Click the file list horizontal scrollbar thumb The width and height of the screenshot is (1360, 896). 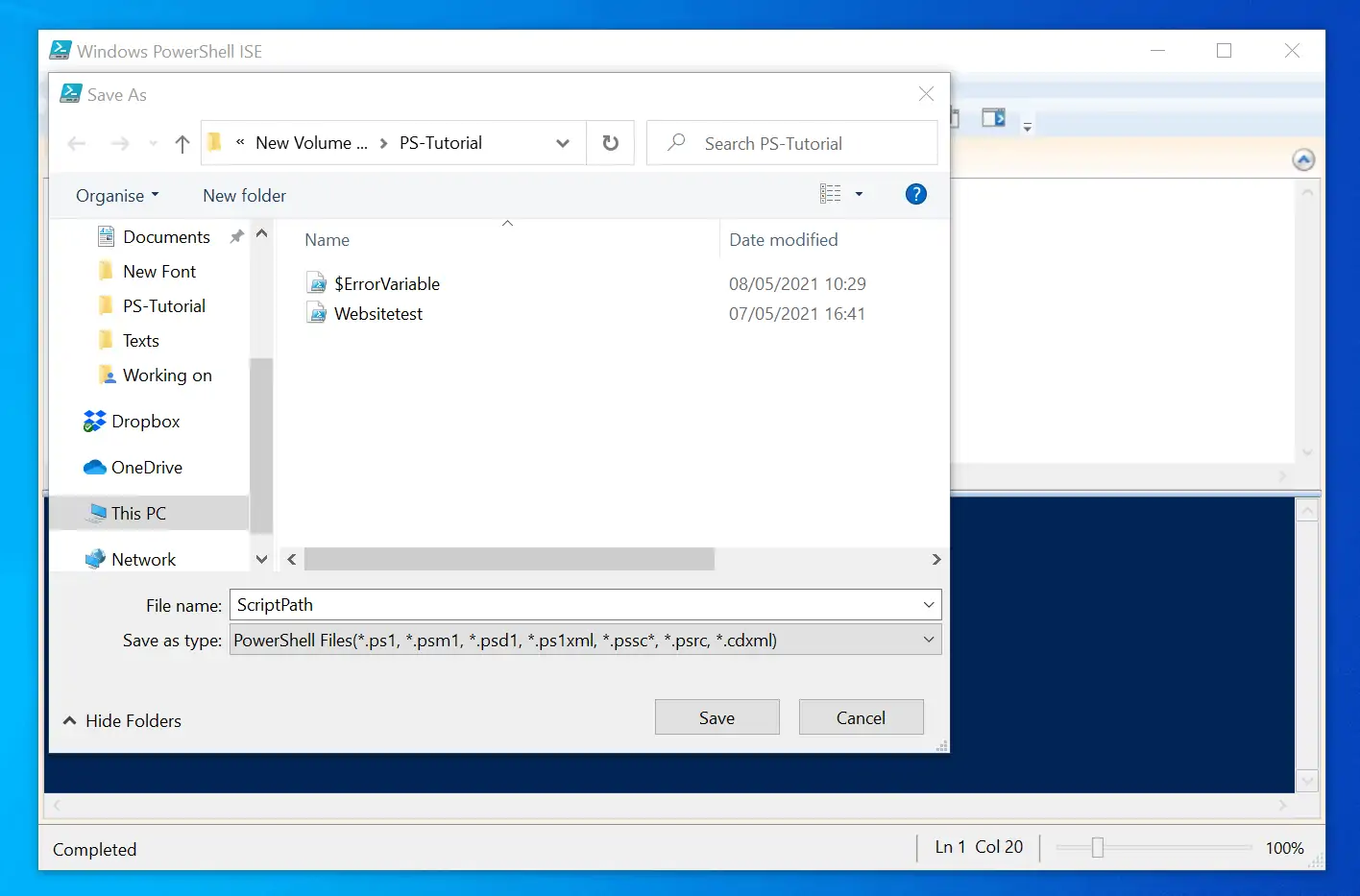point(509,559)
